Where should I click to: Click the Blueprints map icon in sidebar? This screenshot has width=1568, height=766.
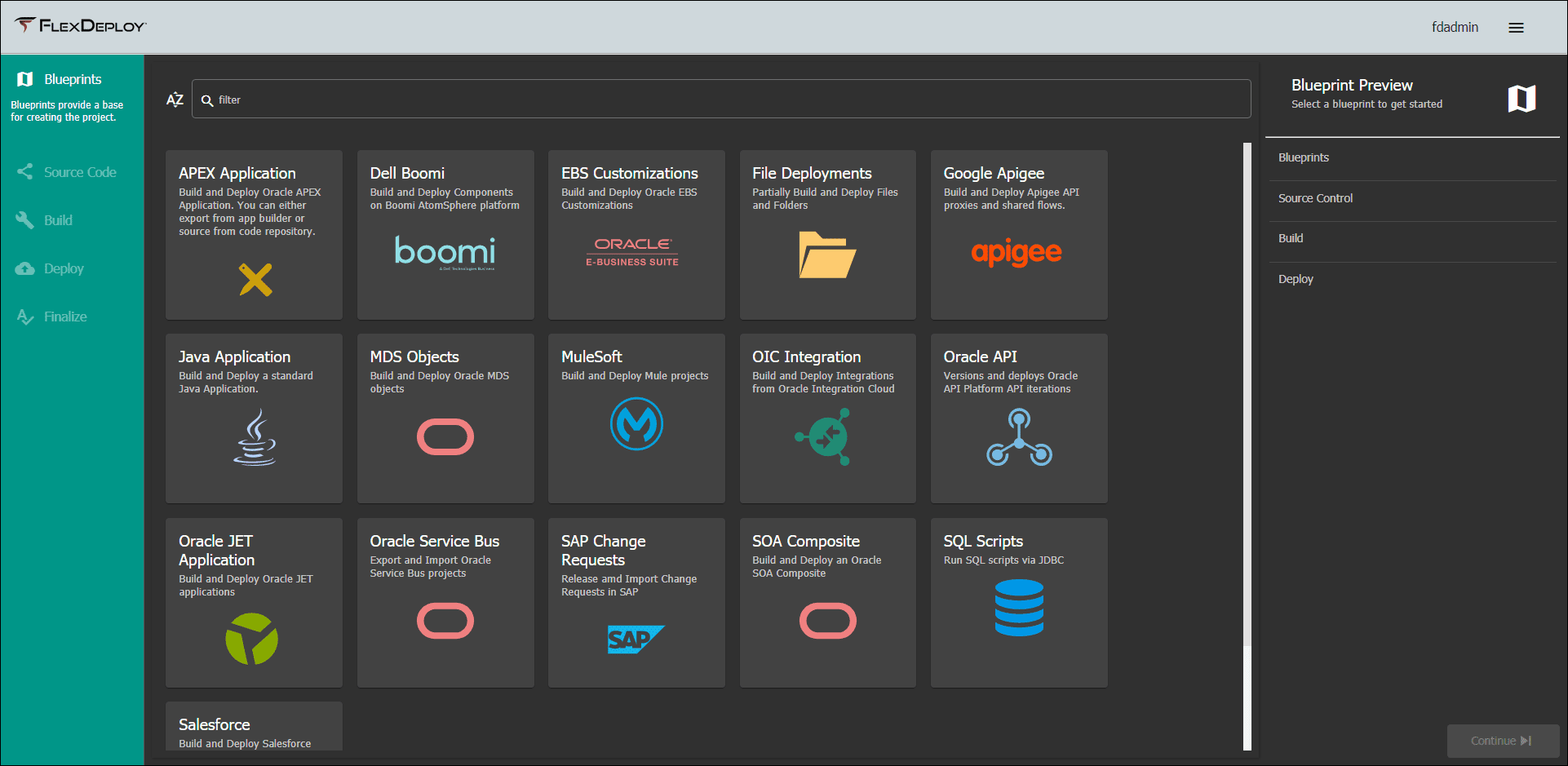point(25,79)
